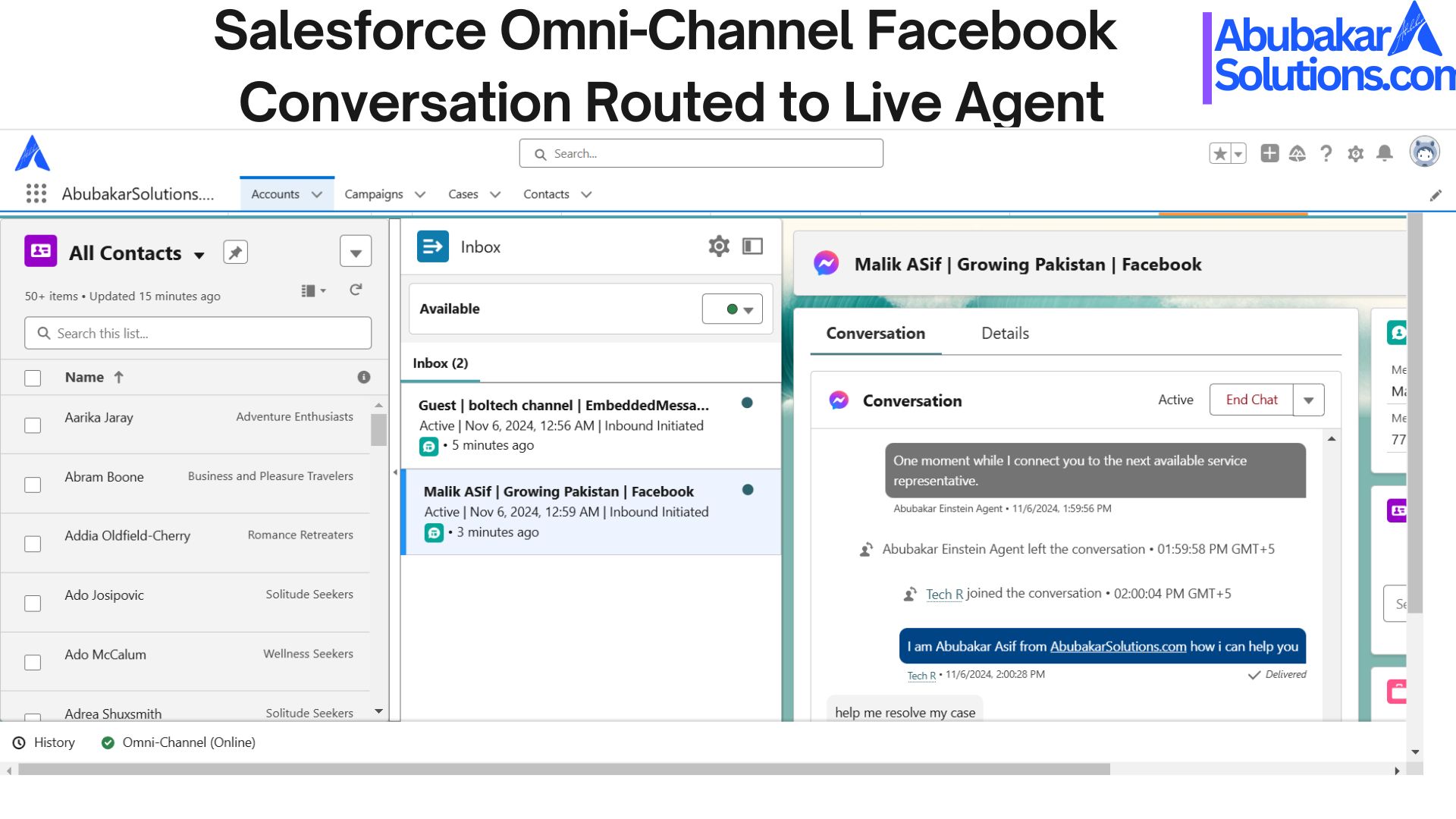Click the global create plus icon

1269,154
